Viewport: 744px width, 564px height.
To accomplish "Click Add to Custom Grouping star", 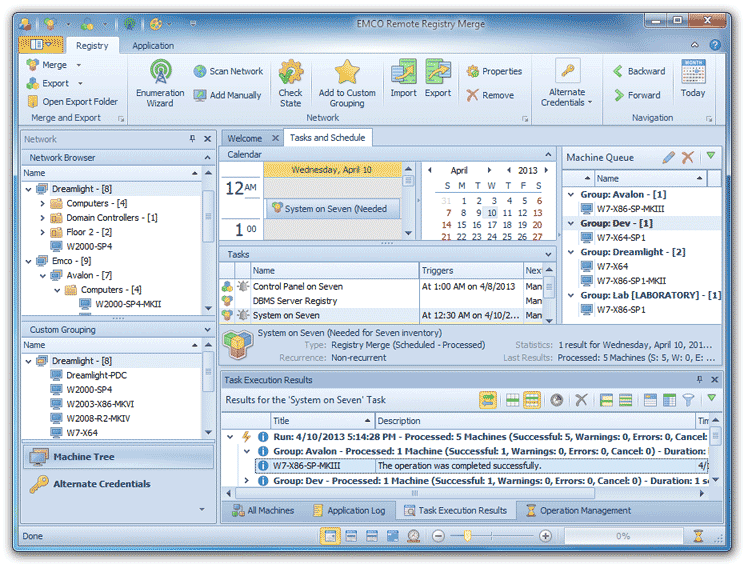I will 347,72.
